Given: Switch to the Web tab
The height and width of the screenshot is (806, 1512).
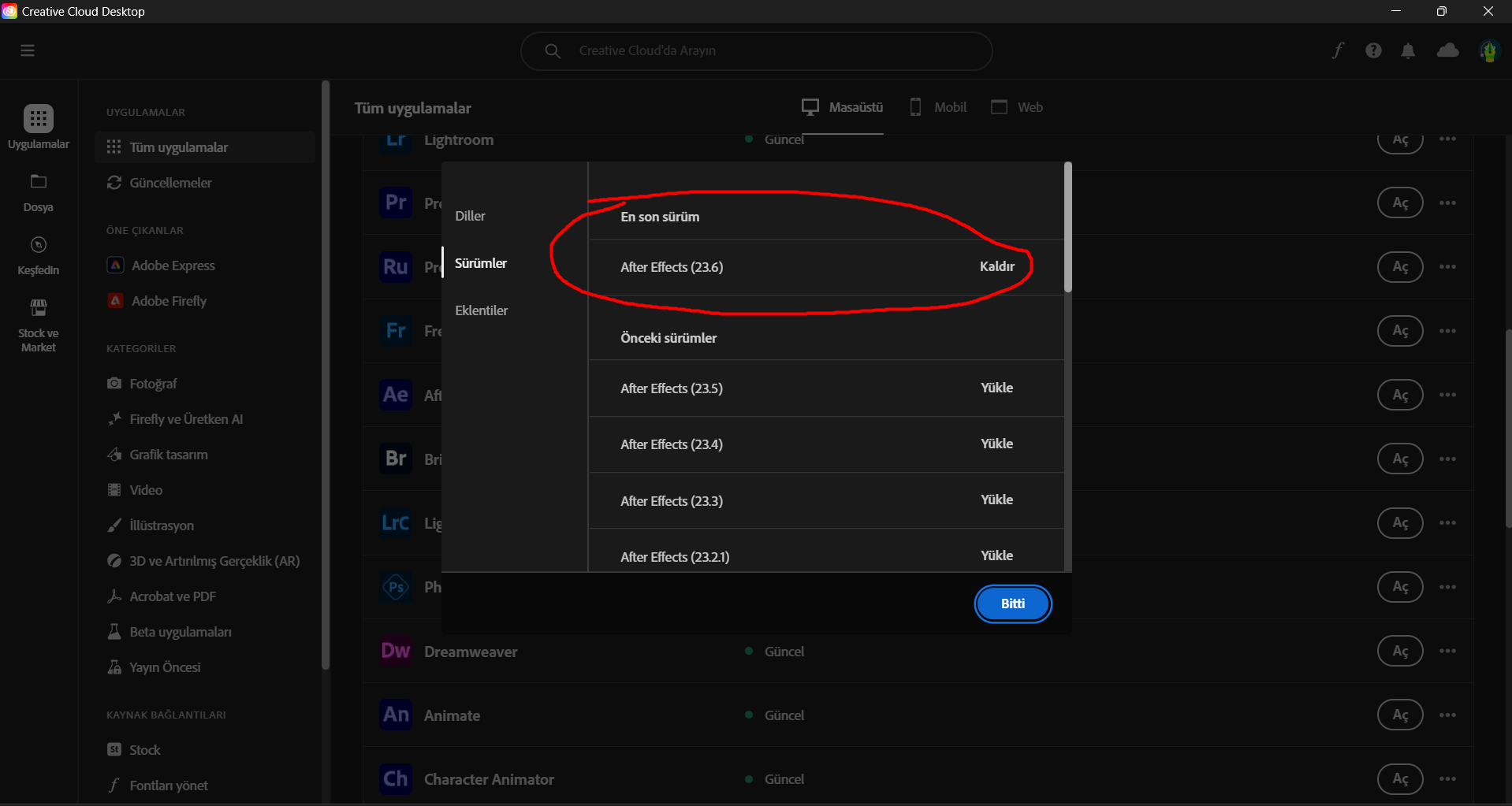Looking at the screenshot, I should [1017, 107].
